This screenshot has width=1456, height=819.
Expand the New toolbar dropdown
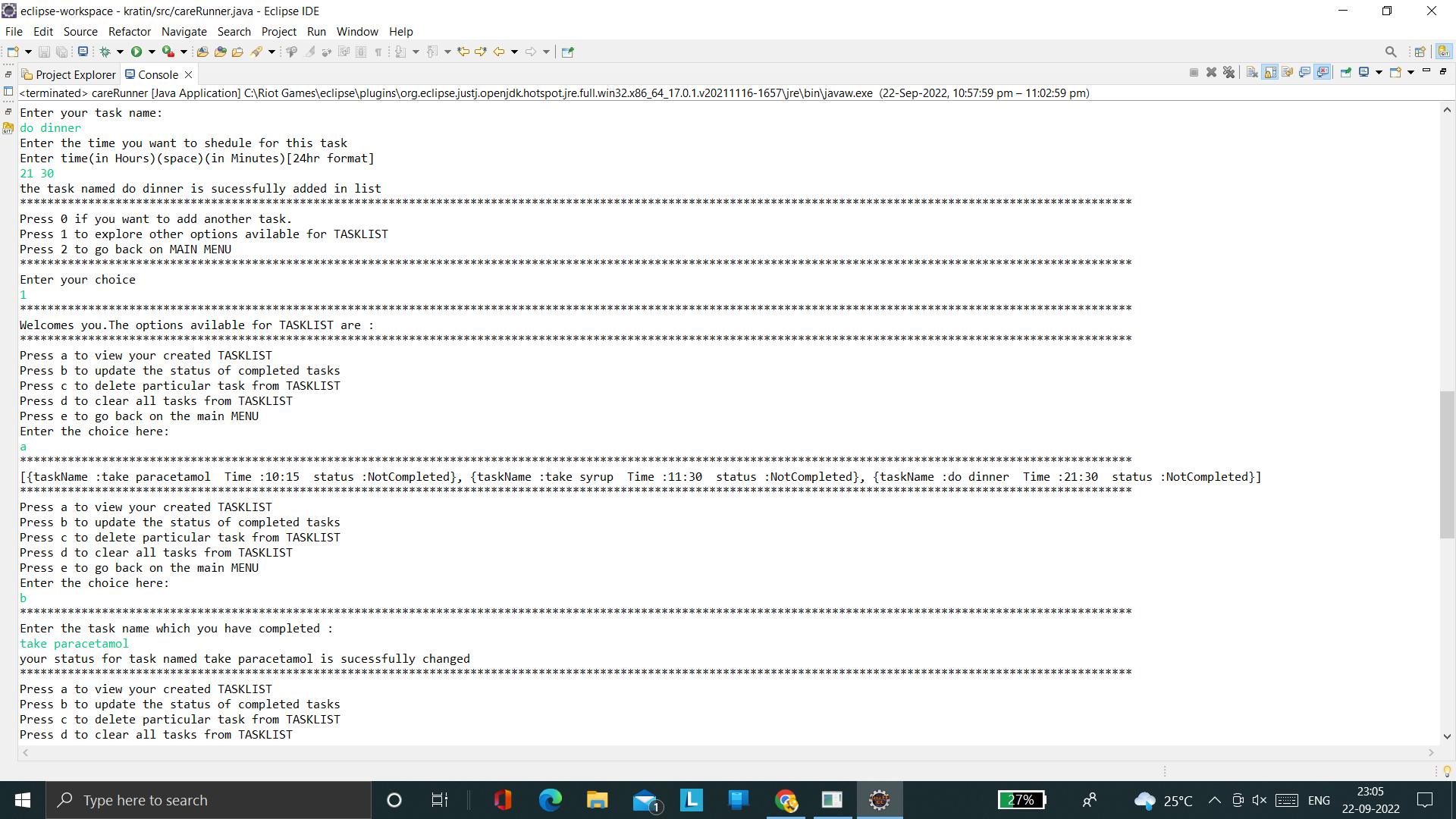point(29,52)
